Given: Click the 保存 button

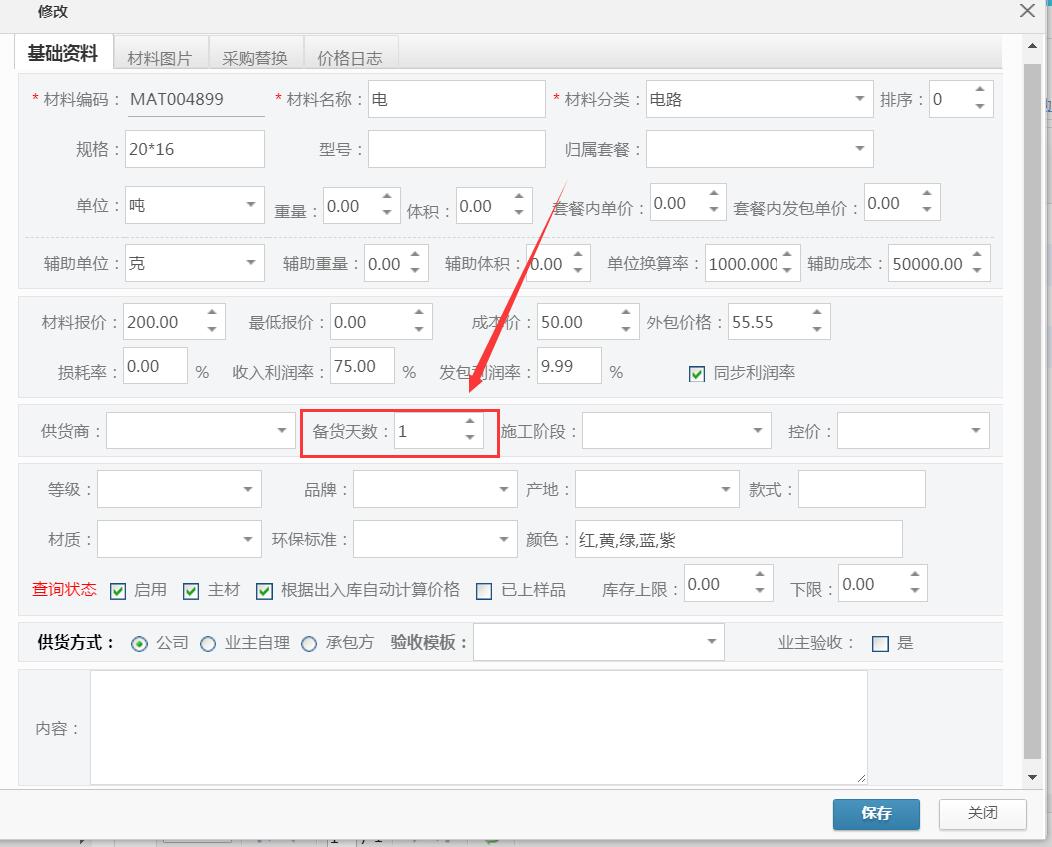Looking at the screenshot, I should (875, 813).
